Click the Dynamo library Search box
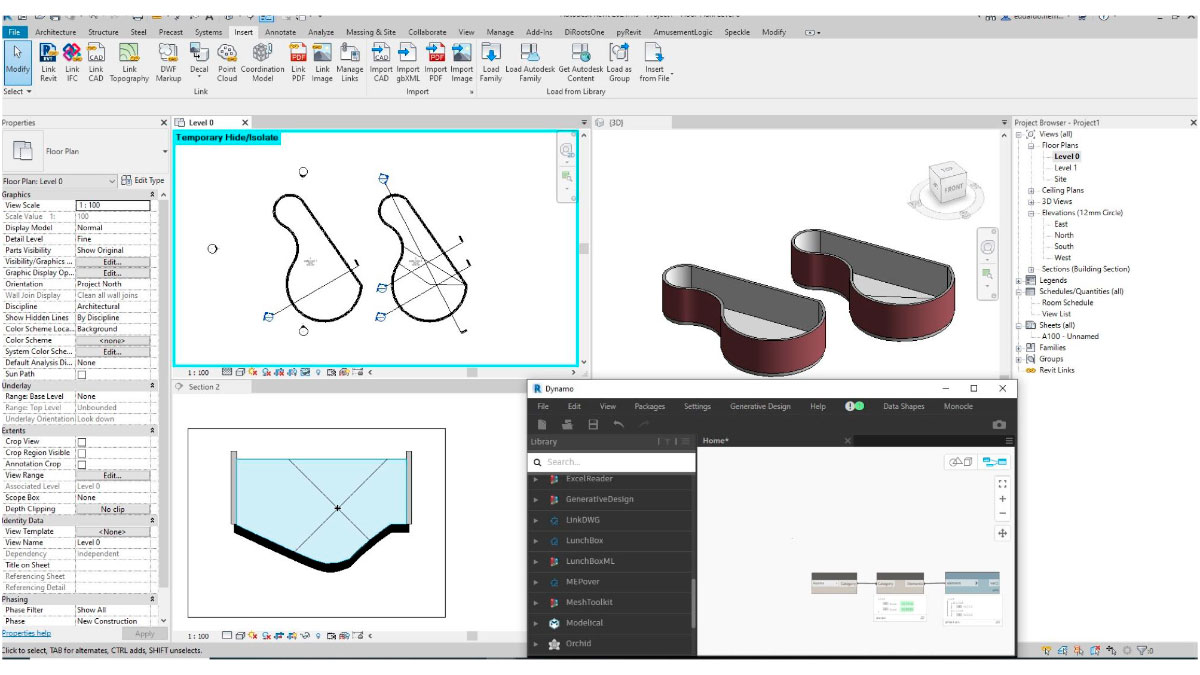This screenshot has height=675, width=1200. click(612, 462)
